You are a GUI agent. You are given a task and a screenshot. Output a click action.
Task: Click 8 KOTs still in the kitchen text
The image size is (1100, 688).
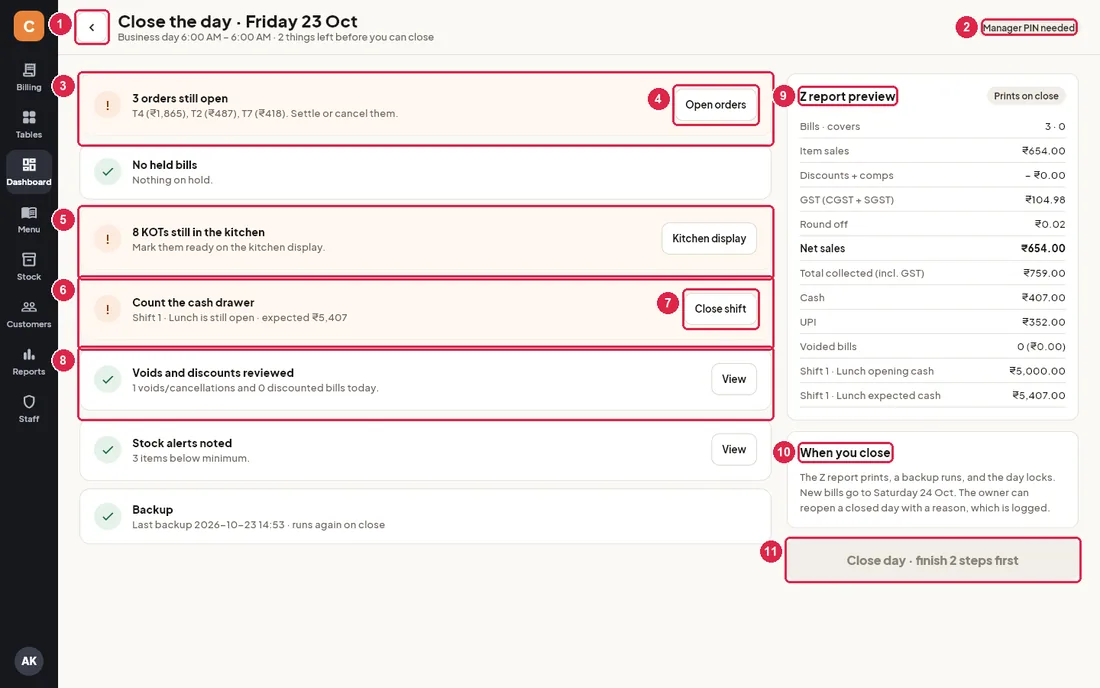(x=199, y=232)
